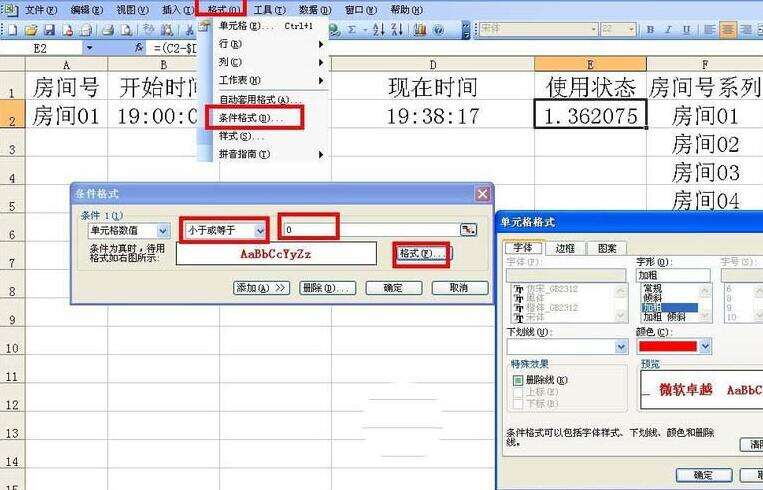This screenshot has height=490, width=763.
Task: Expand the 行 row submenu
Action: [x=272, y=44]
